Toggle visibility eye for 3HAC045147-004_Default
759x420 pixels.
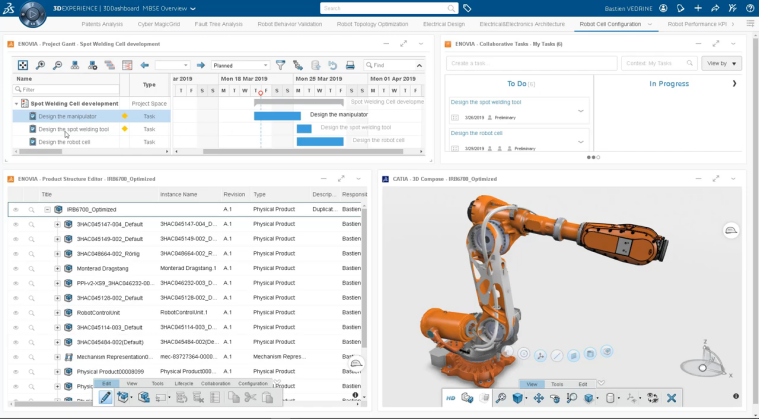click(x=15, y=225)
